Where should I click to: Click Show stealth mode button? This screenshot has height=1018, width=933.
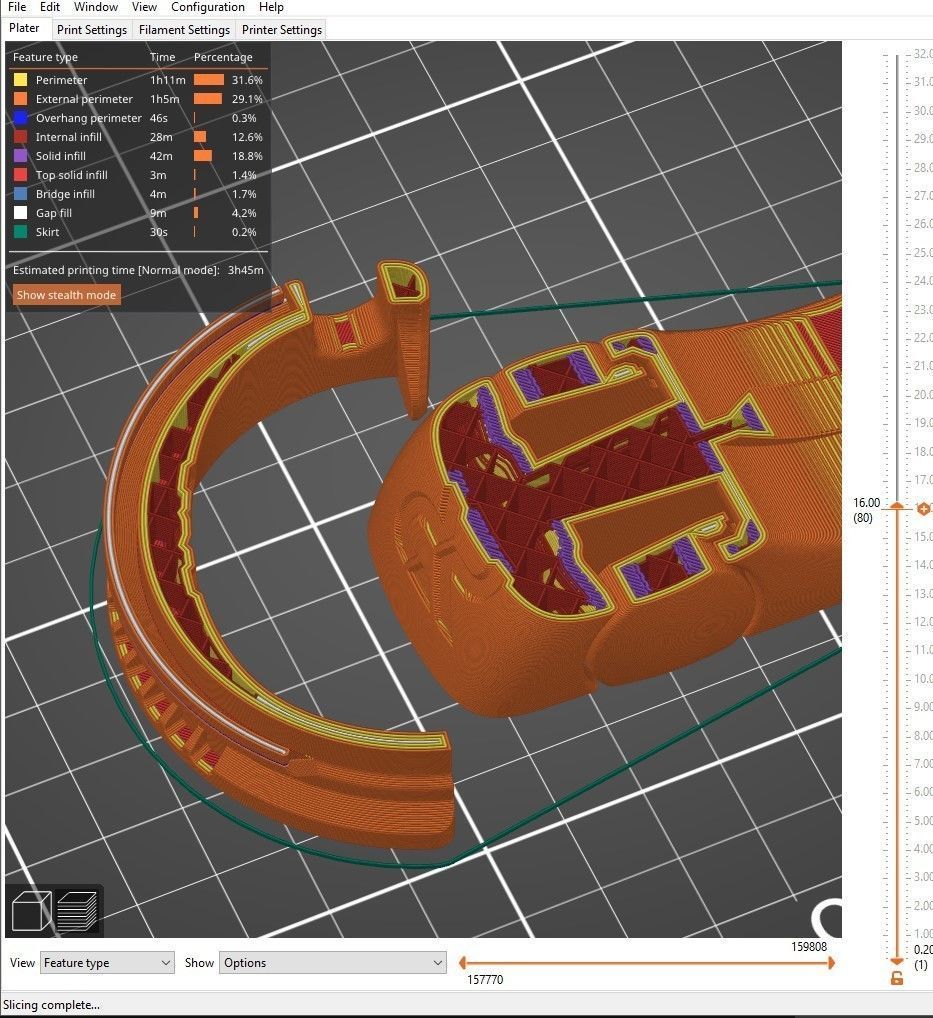point(66,295)
